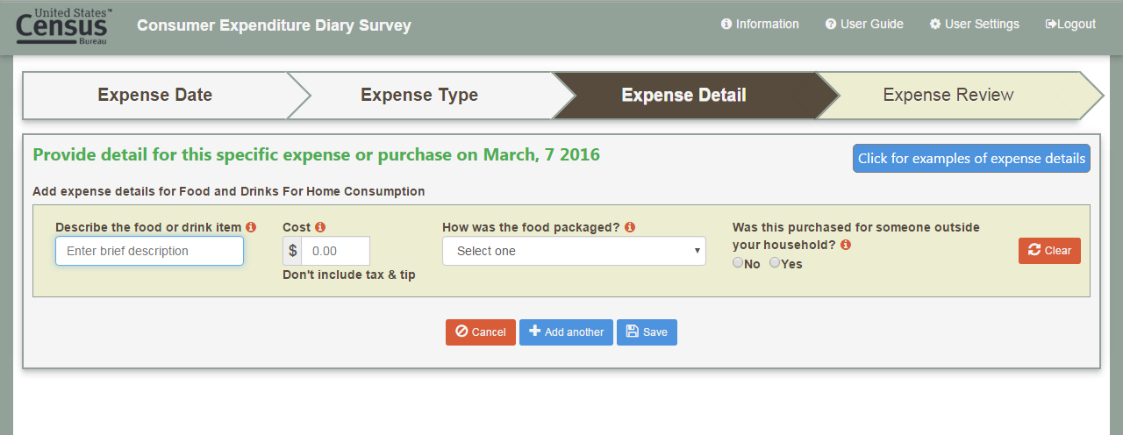Select No for outside household purchase
The height and width of the screenshot is (435, 1123).
click(x=739, y=264)
